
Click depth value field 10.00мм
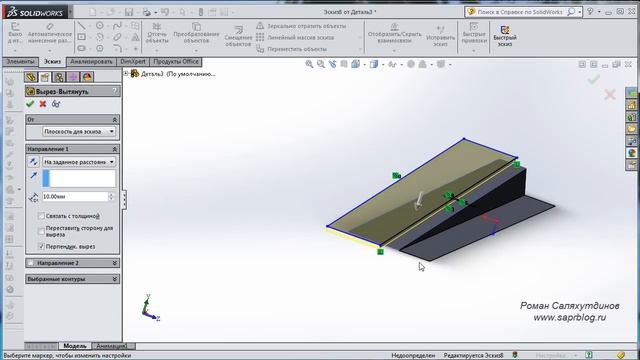pyautogui.click(x=75, y=197)
